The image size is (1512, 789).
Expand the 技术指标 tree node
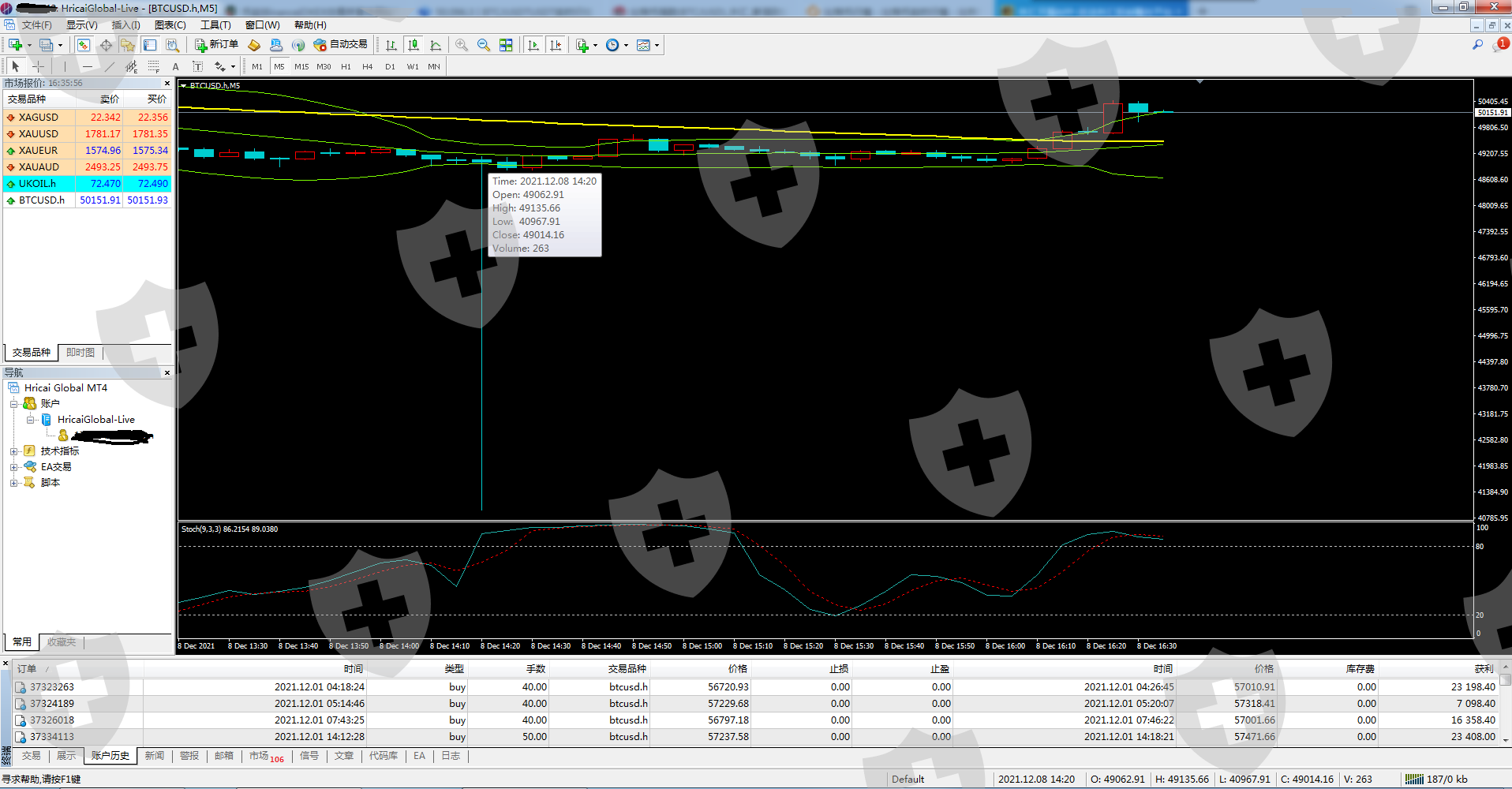[x=13, y=451]
